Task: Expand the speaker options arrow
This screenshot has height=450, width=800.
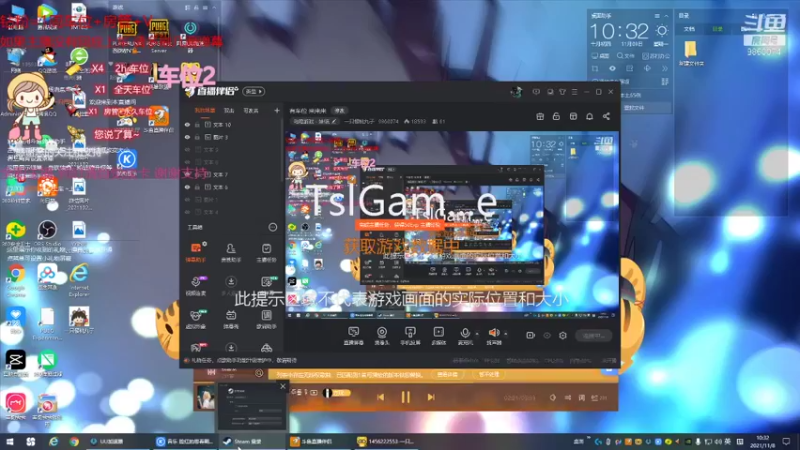Action: tap(506, 334)
